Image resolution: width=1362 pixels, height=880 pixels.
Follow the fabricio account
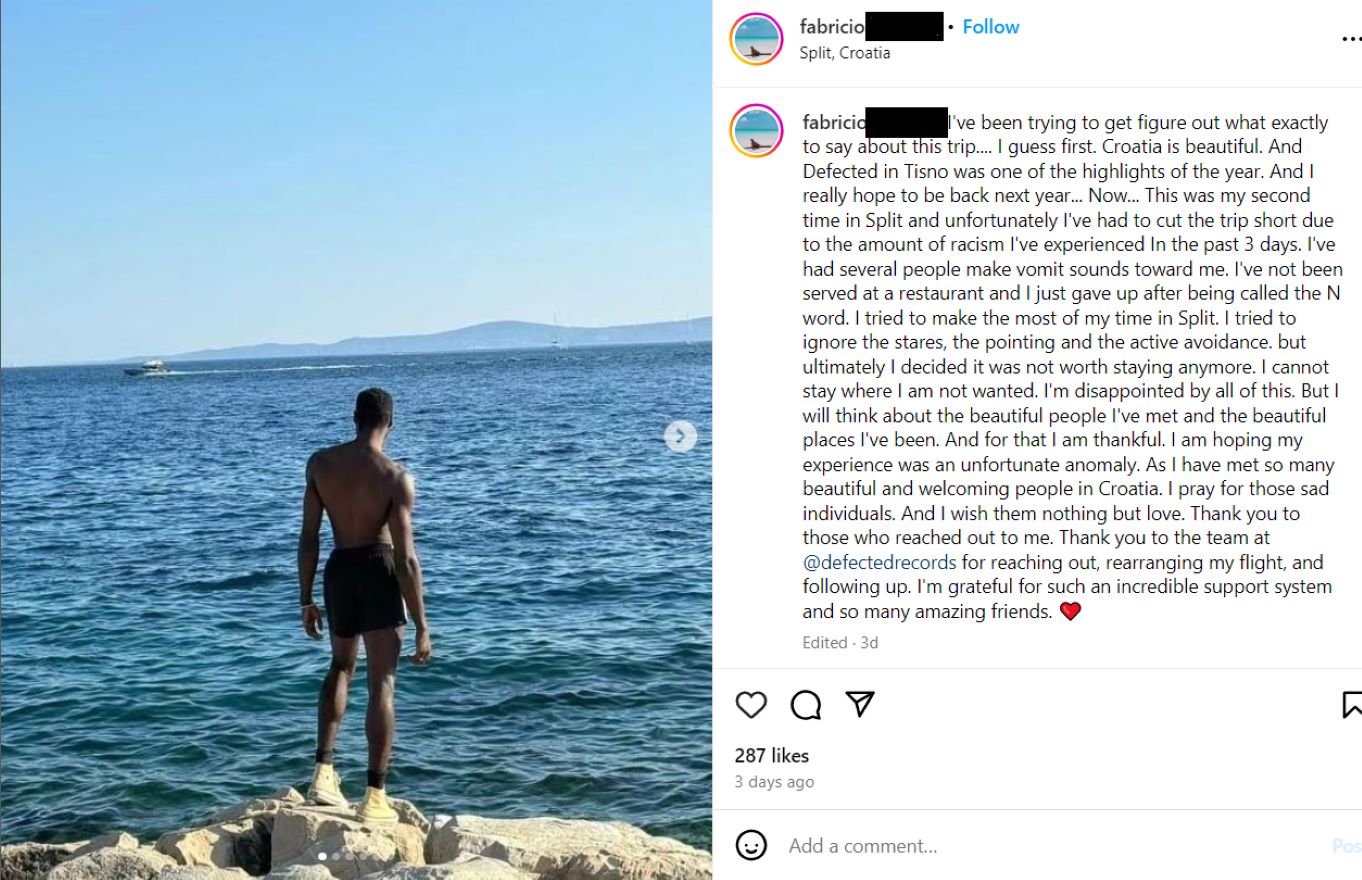coord(991,27)
